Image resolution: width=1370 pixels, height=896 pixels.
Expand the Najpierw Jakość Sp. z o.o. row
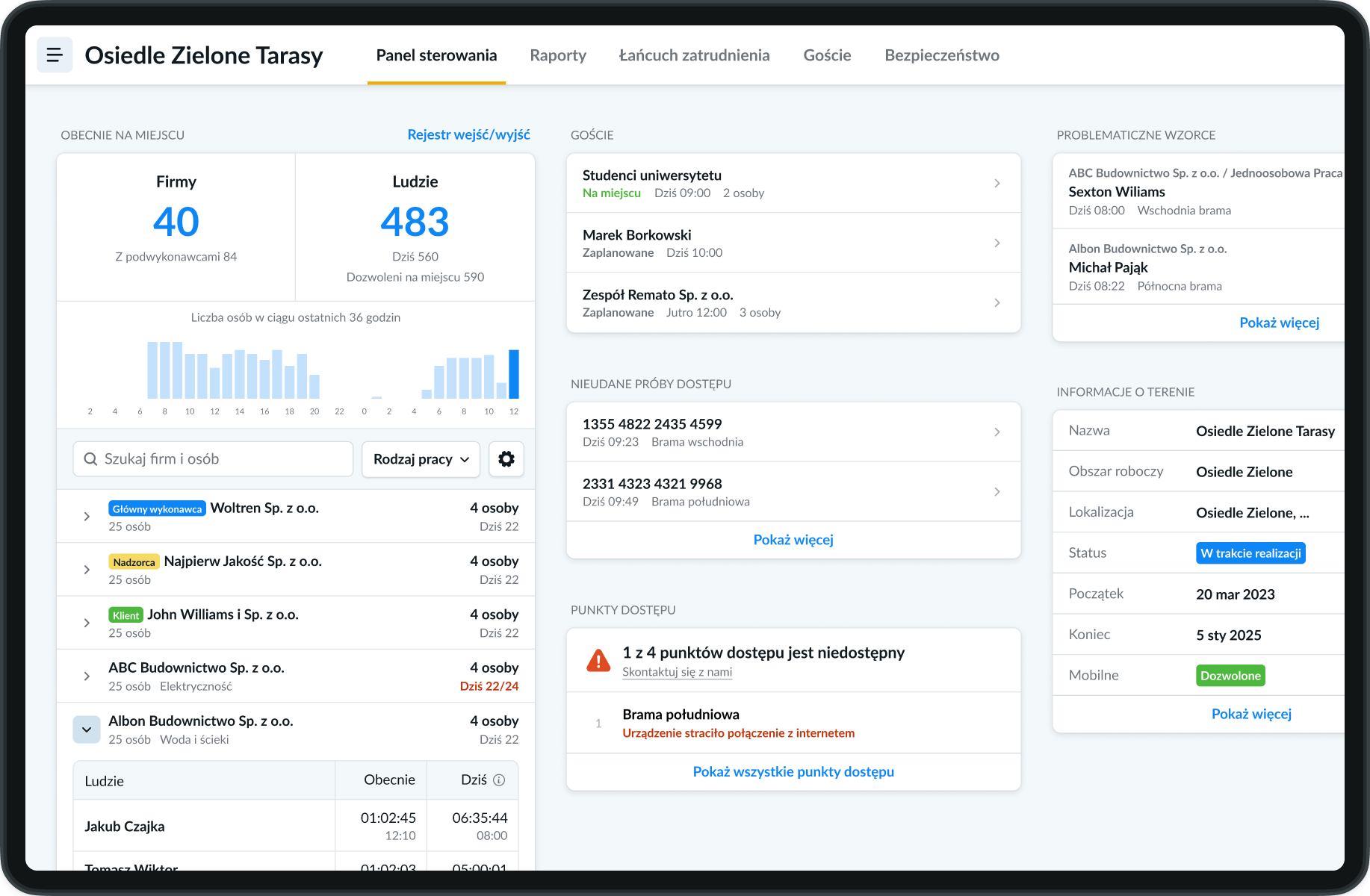[87, 570]
